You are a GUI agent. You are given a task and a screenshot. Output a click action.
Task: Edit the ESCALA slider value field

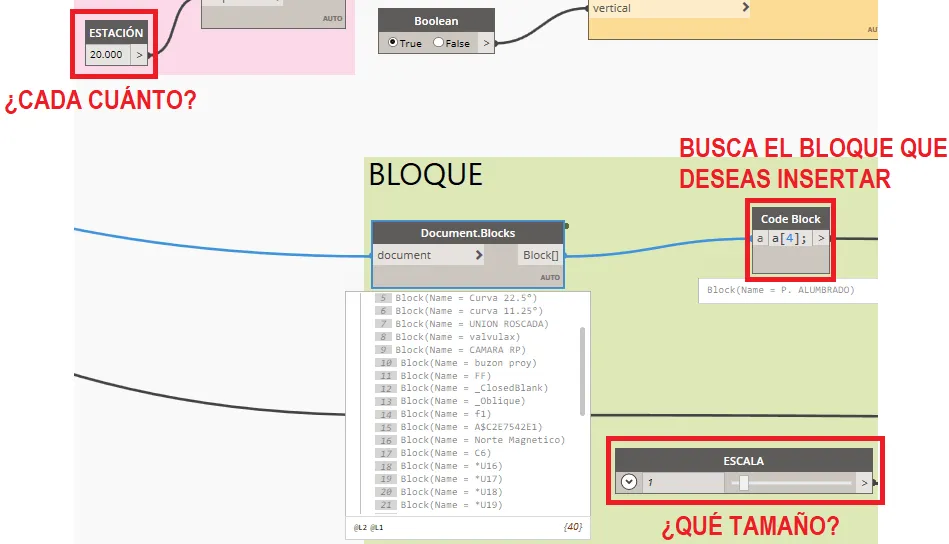click(683, 482)
